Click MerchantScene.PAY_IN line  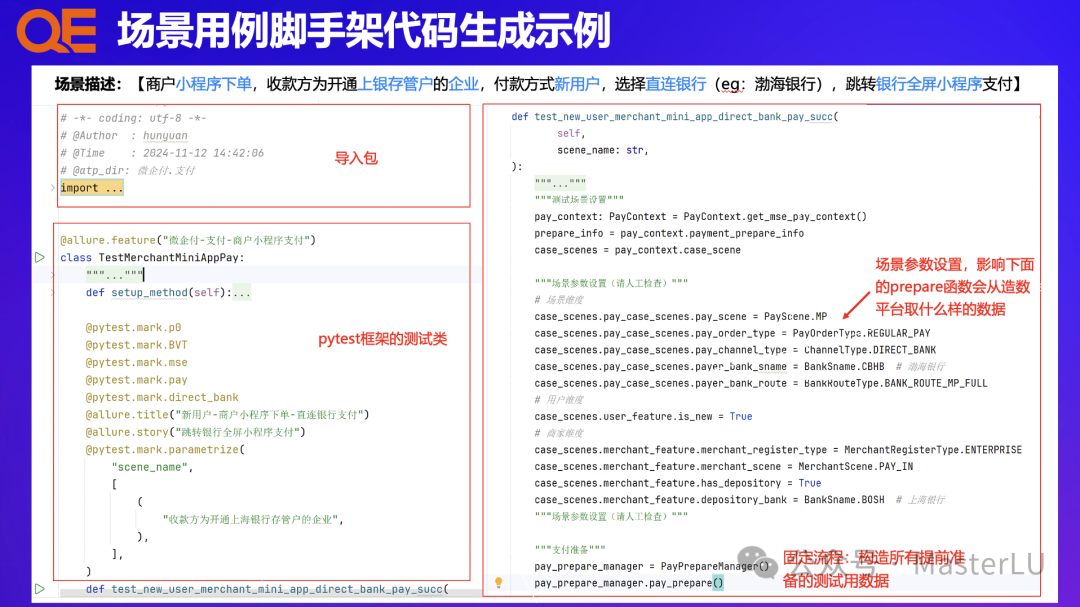(x=723, y=466)
